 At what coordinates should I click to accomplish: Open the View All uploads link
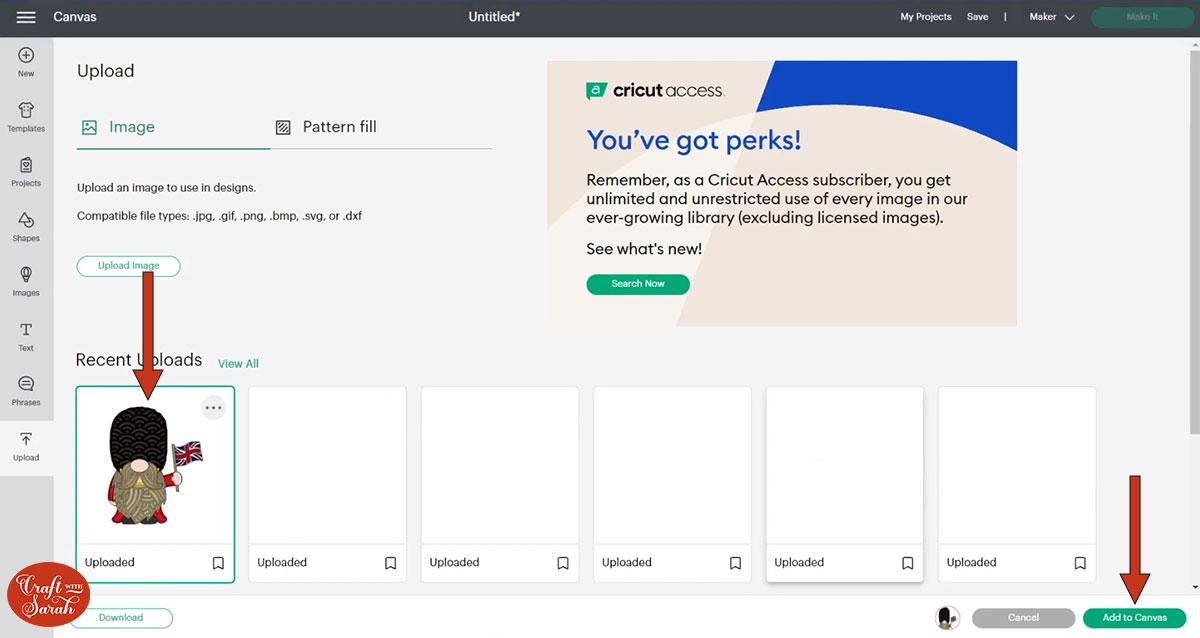coord(238,363)
